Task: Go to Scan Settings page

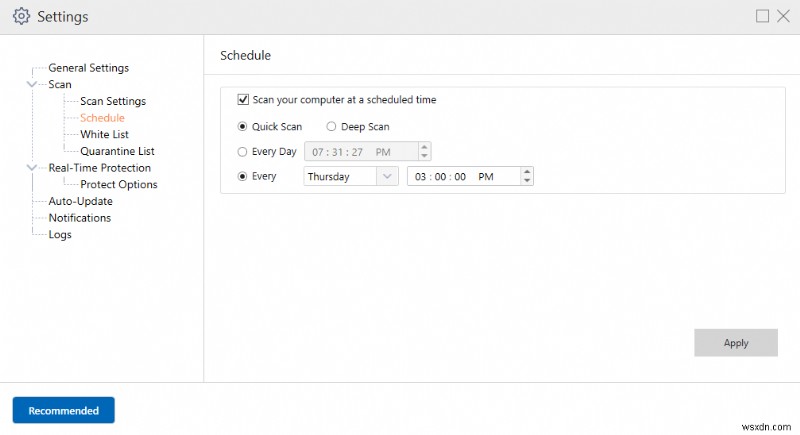Action: pyautogui.click(x=113, y=101)
